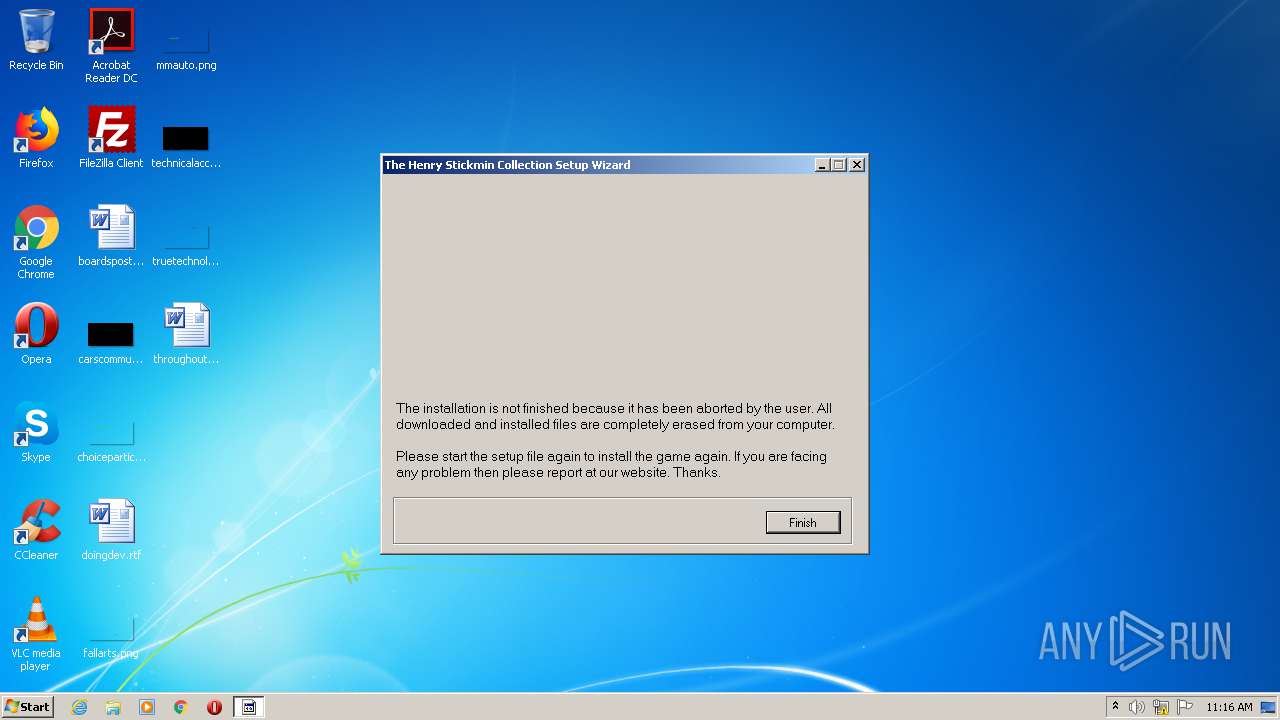Open Action Center flag tray icon
Viewport: 1280px width, 720px height.
point(1185,707)
